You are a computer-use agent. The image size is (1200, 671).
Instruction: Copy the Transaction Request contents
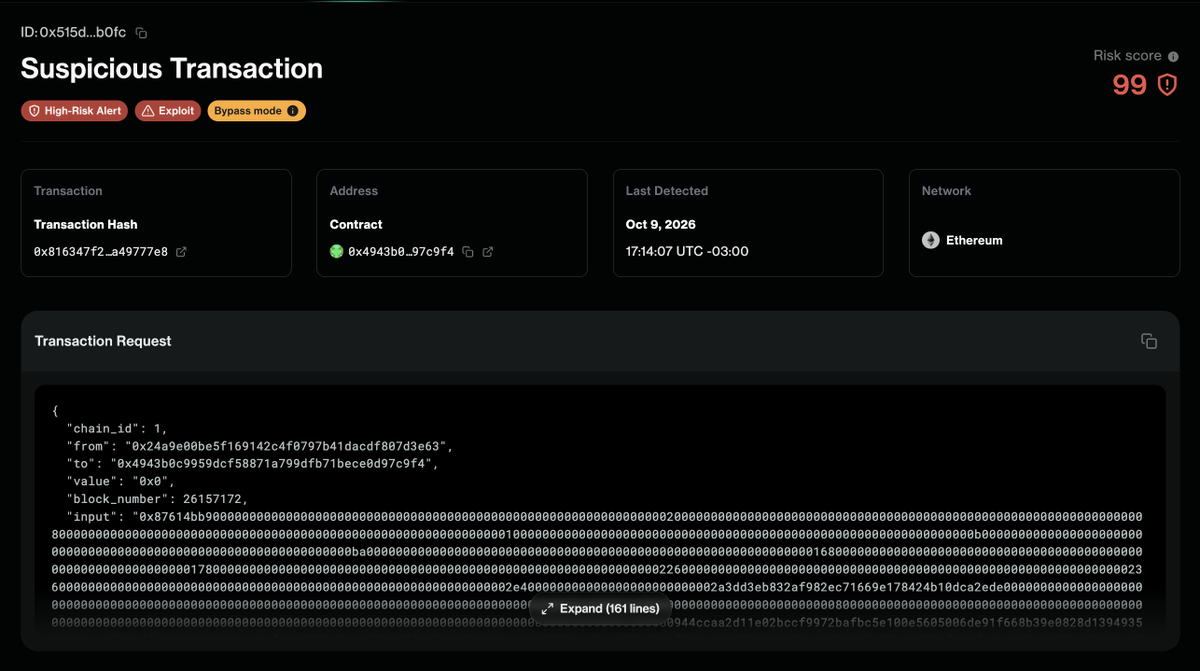click(x=1149, y=341)
